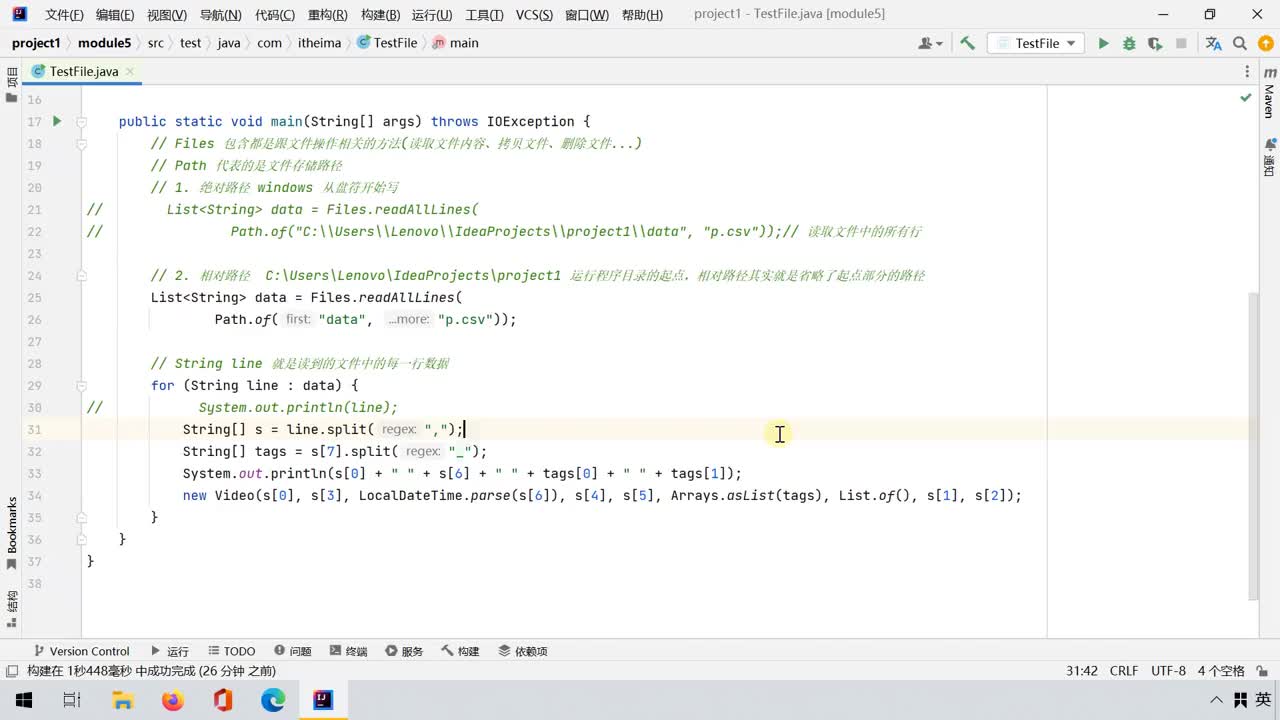Close the TestFile.java editor tab
The image size is (1280, 720).
click(x=130, y=71)
